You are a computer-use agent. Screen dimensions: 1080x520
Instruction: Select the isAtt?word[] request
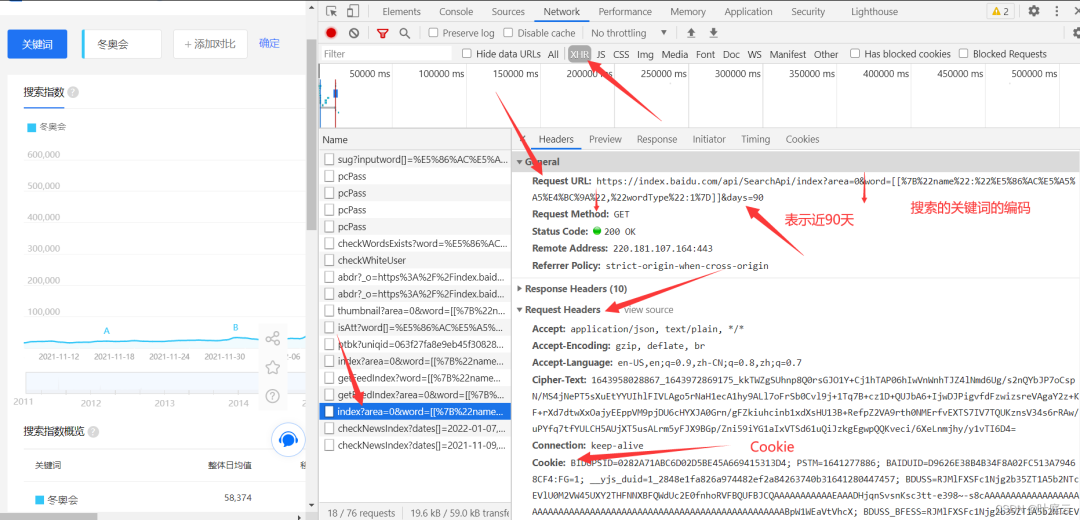pyautogui.click(x=415, y=327)
